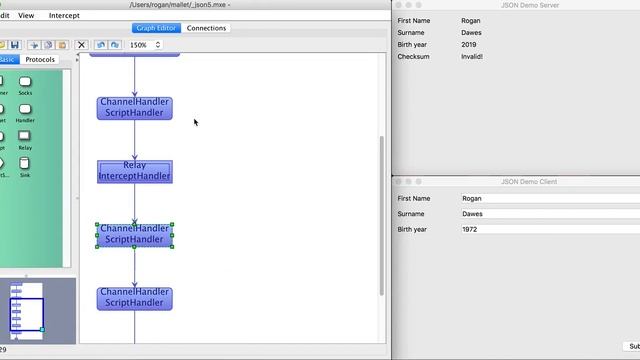
Task: Select the bottom ChannelHandler ScriptHandler node
Action: click(135, 298)
